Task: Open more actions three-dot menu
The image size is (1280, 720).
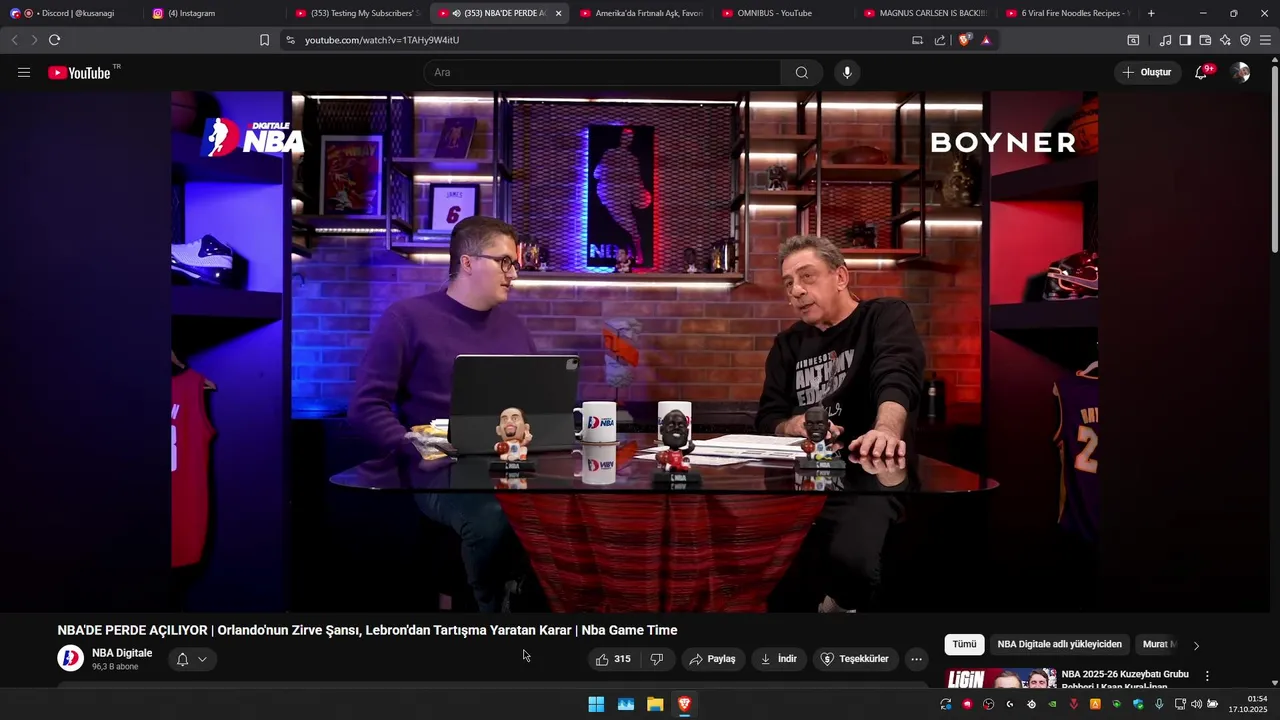Action: click(x=916, y=659)
